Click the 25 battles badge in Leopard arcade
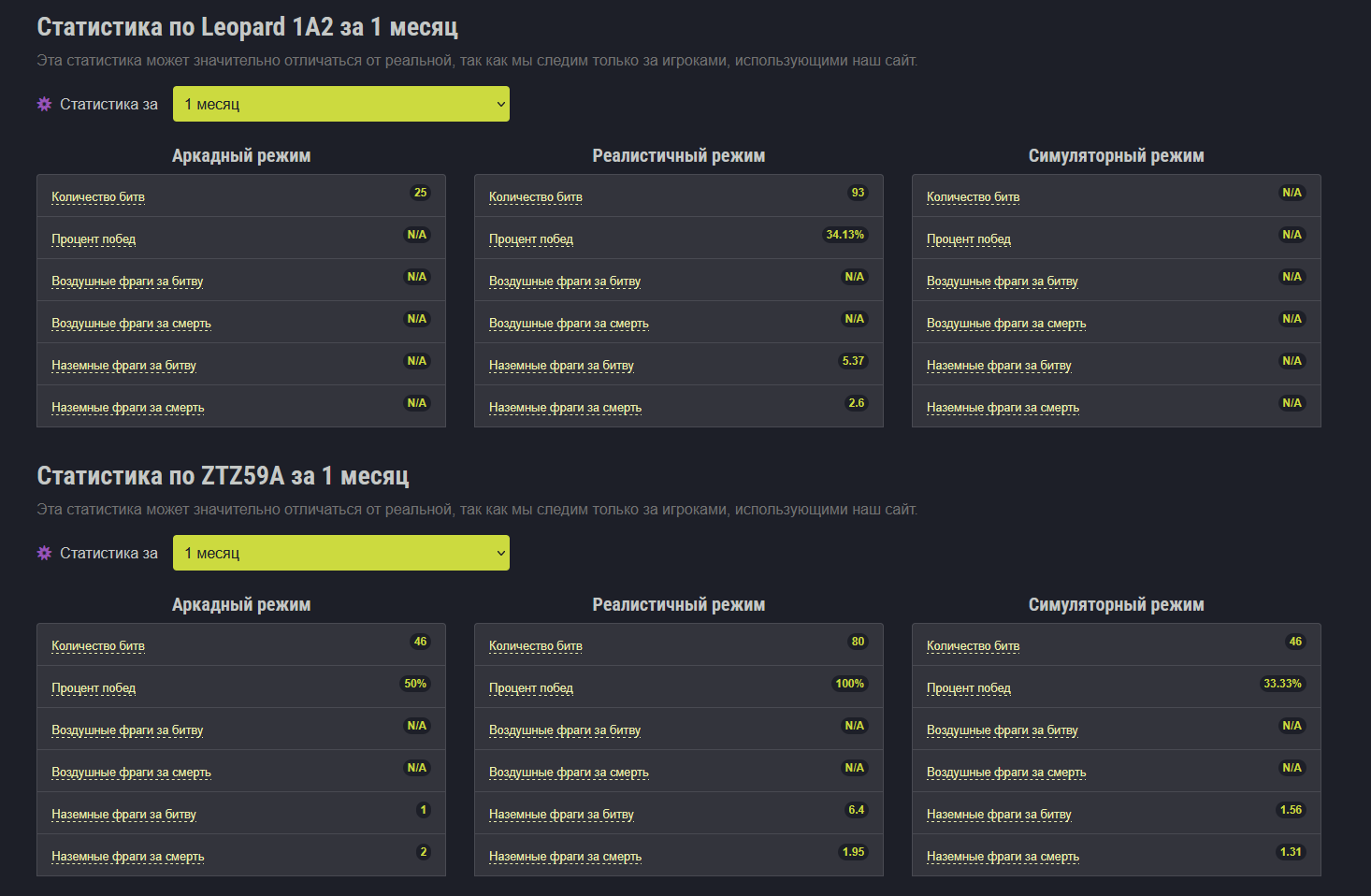Viewport: 1371px width, 896px height. (421, 193)
